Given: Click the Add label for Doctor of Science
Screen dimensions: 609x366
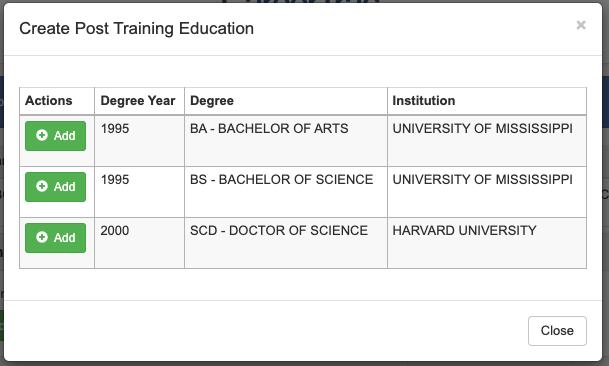Looking at the screenshot, I should tap(64, 237).
